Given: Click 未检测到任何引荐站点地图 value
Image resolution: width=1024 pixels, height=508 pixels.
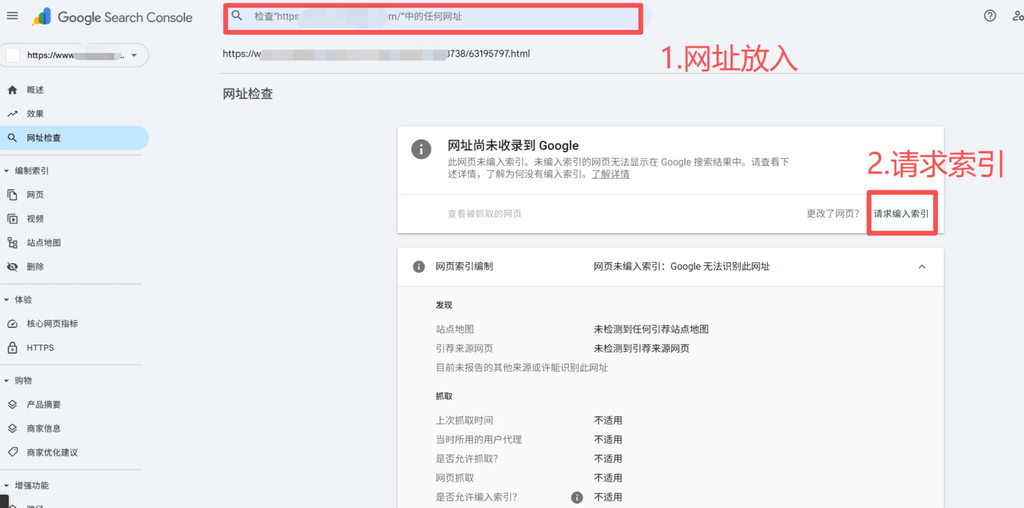Looking at the screenshot, I should coord(651,329).
